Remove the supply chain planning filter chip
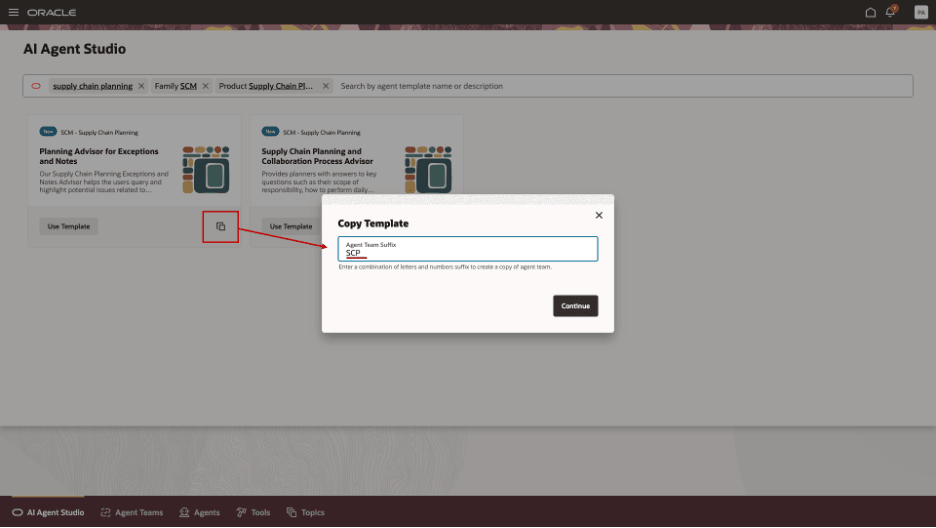 141,86
